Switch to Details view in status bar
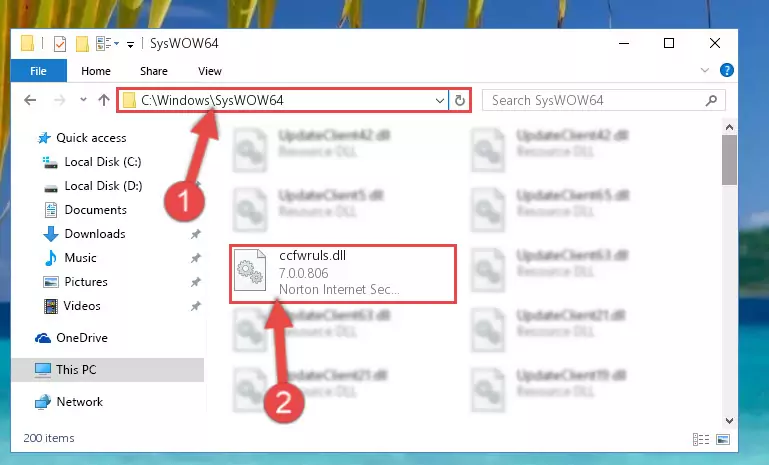The image size is (769, 465). tap(701, 439)
